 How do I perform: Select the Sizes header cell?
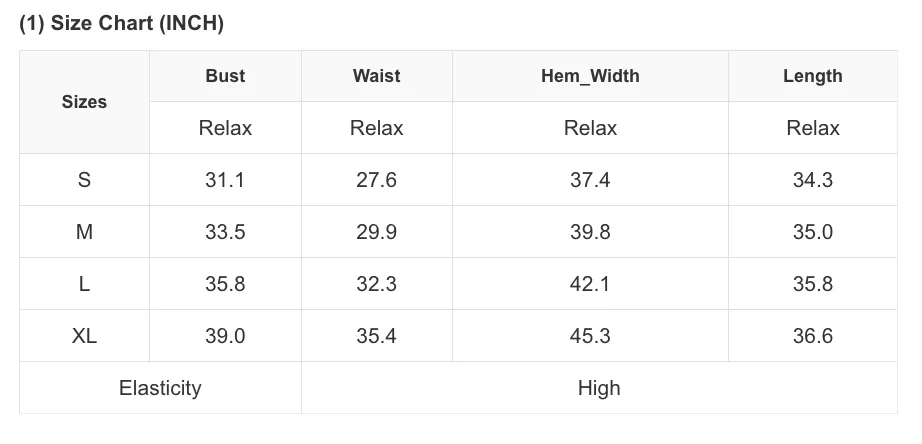[x=84, y=102]
